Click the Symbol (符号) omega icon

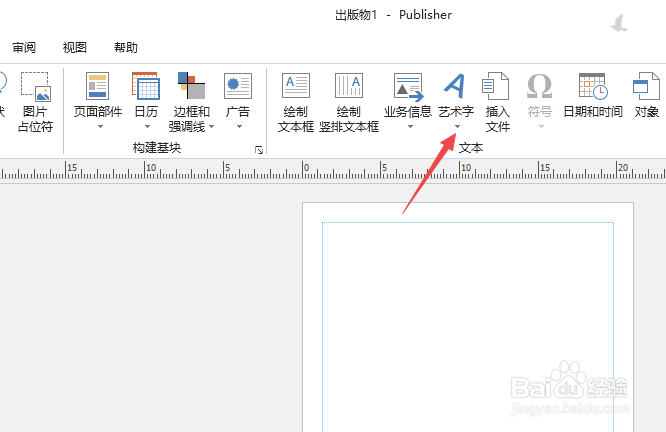coord(539,86)
